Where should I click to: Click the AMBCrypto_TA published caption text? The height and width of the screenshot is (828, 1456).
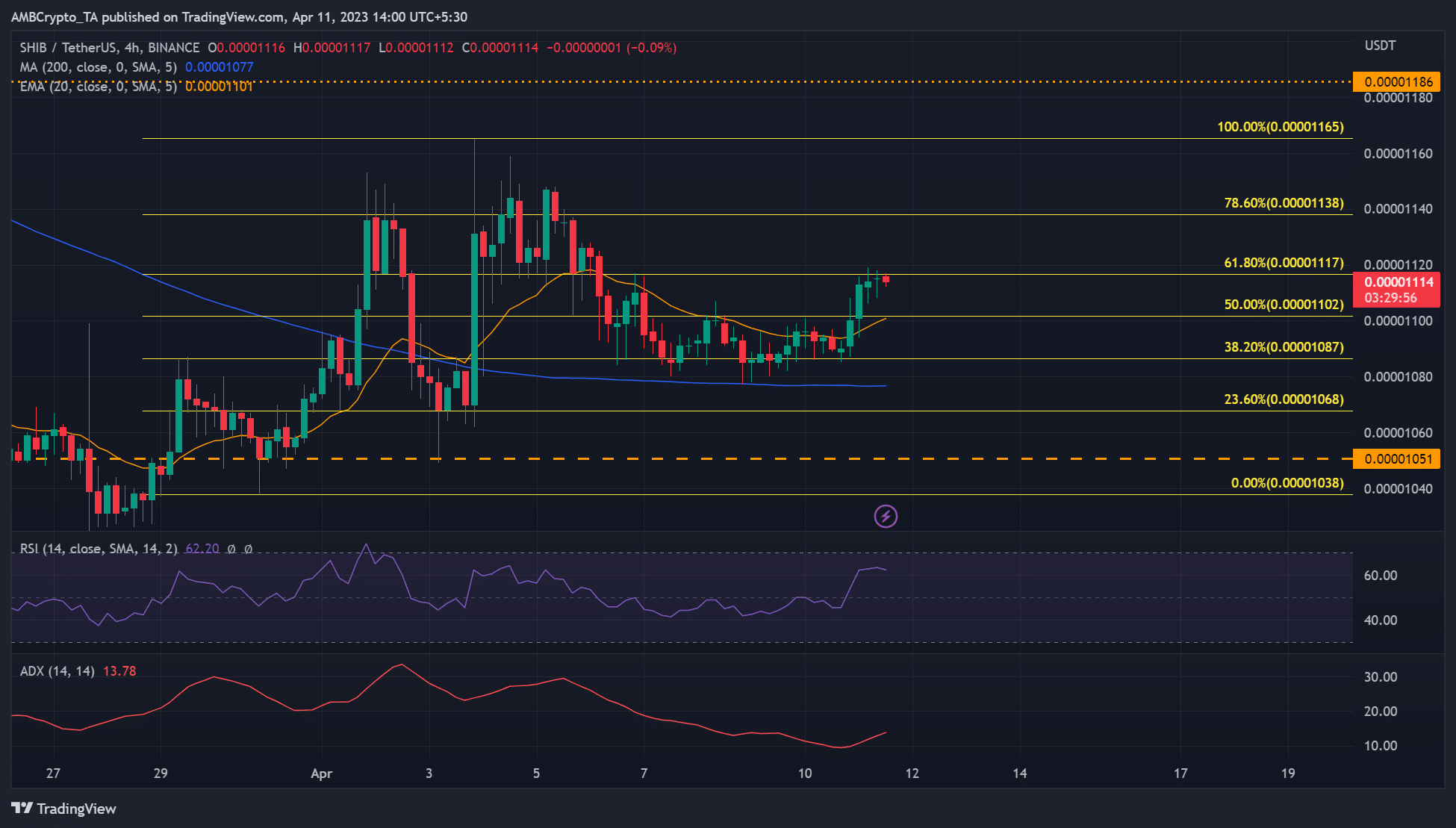coord(239,16)
